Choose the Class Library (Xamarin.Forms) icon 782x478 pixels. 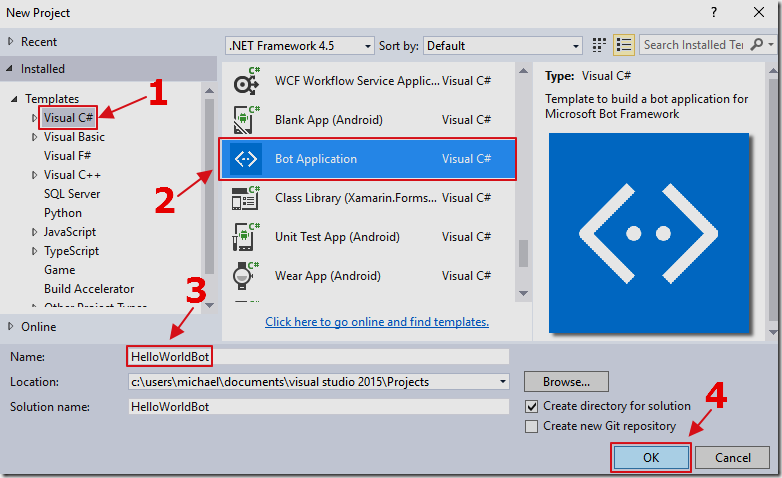(246, 198)
